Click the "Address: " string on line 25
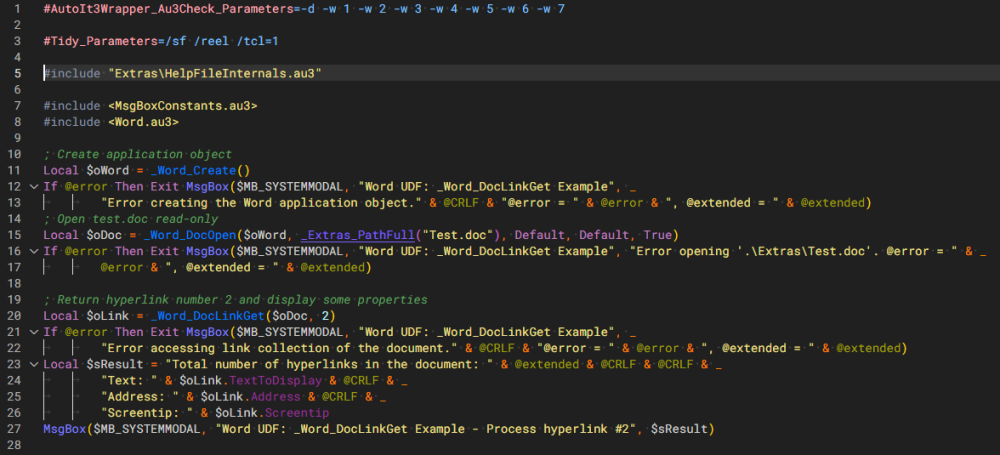The width and height of the screenshot is (1000, 455). pos(140,397)
